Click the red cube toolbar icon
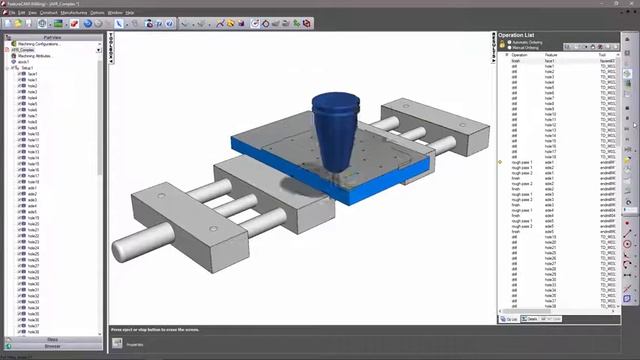640x360 pixels. coord(307,23)
